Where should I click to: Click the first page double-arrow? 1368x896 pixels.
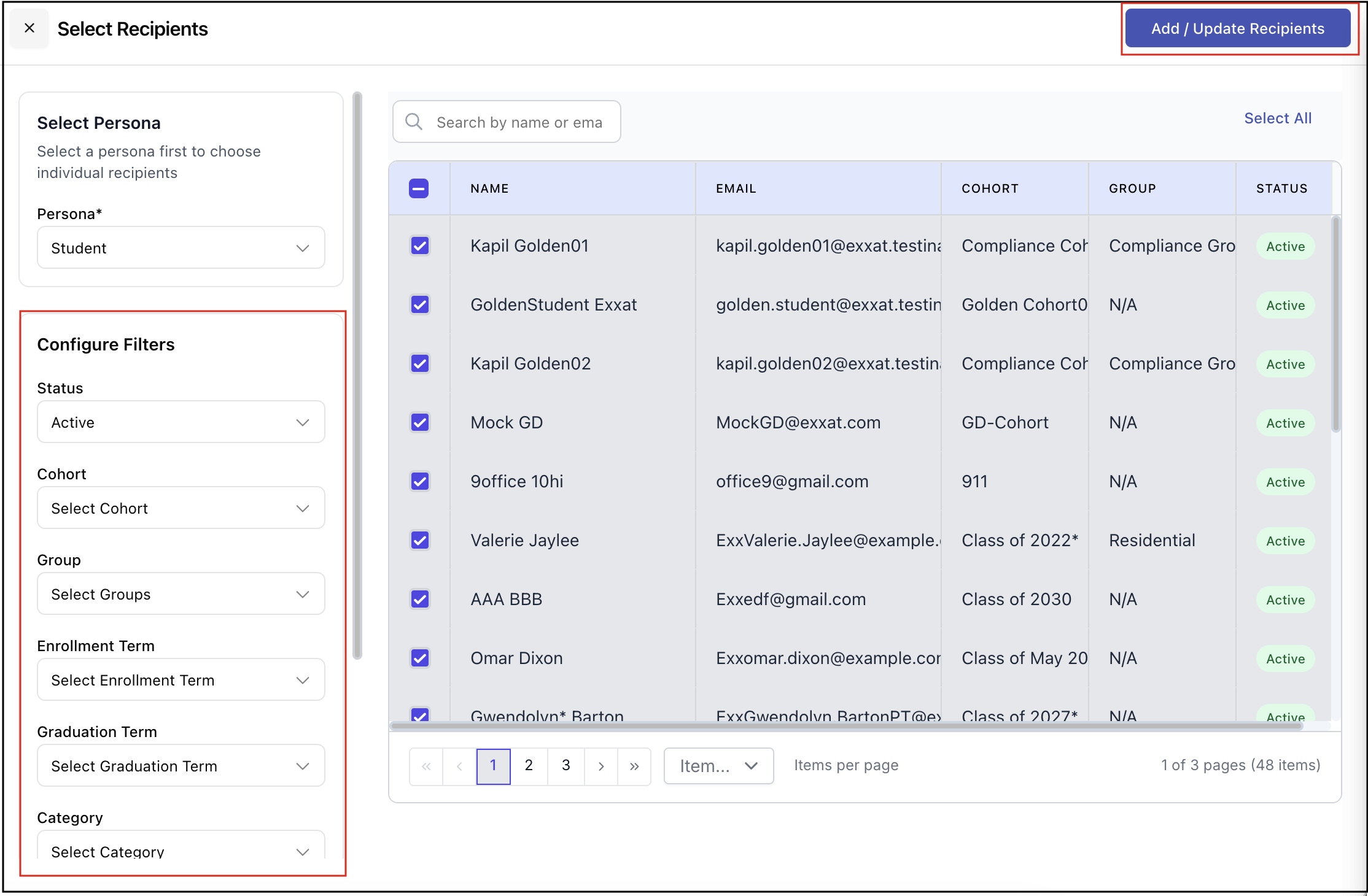426,766
